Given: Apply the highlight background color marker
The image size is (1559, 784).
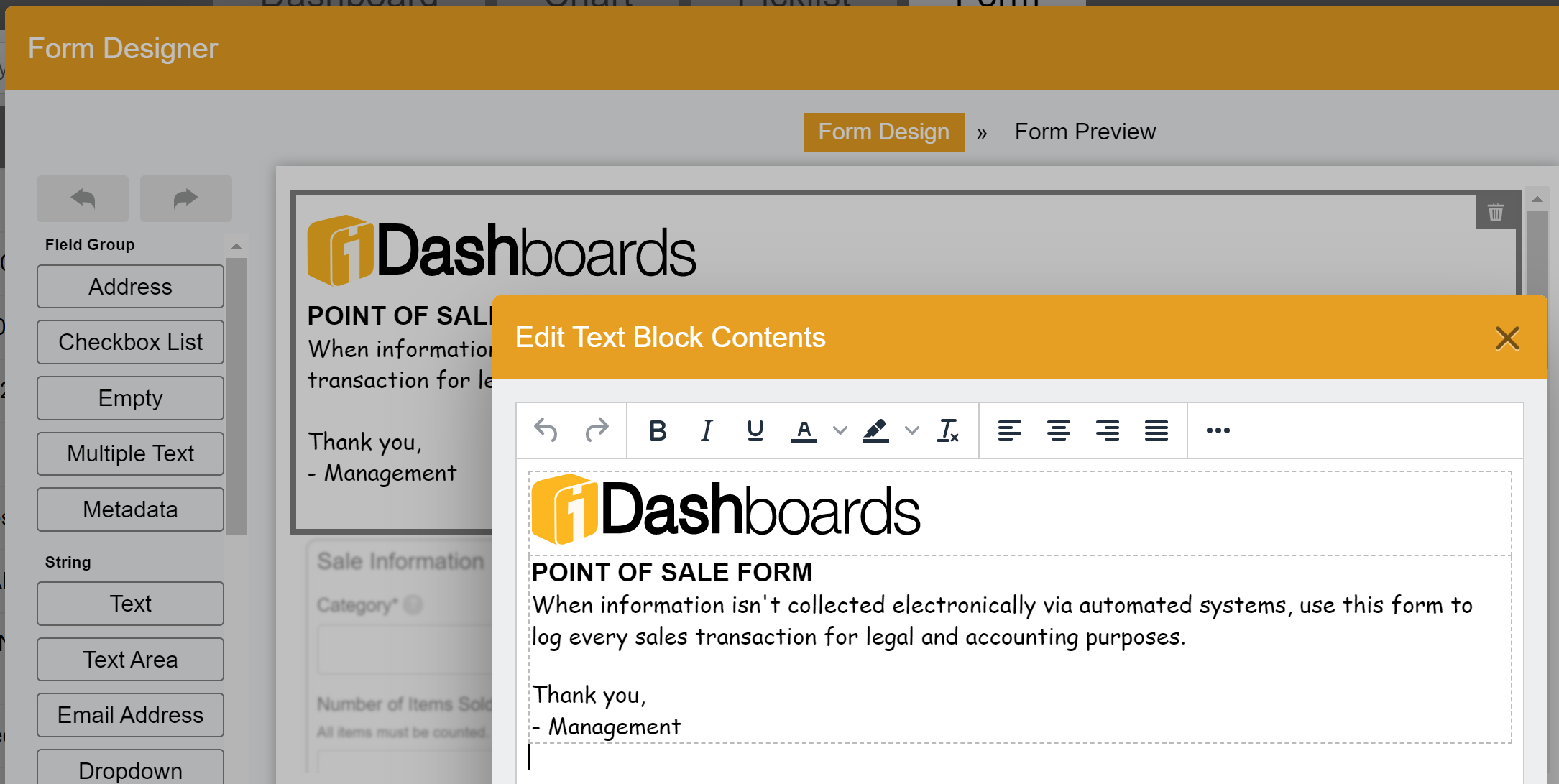Looking at the screenshot, I should (x=875, y=430).
